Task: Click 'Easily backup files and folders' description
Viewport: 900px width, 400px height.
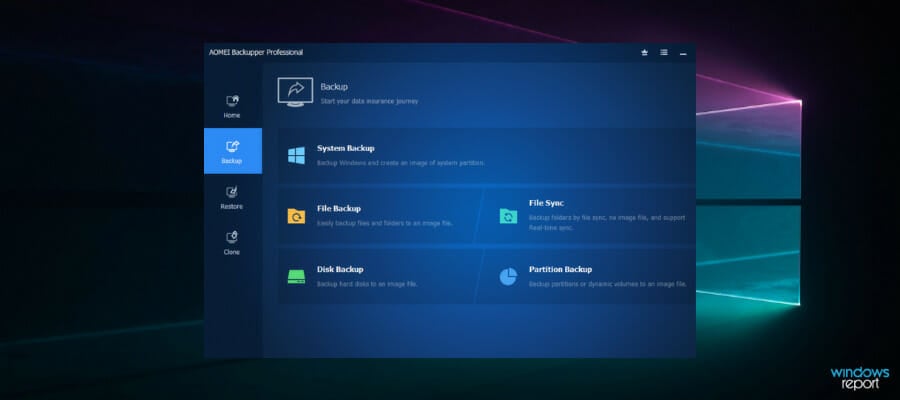Action: click(385, 223)
